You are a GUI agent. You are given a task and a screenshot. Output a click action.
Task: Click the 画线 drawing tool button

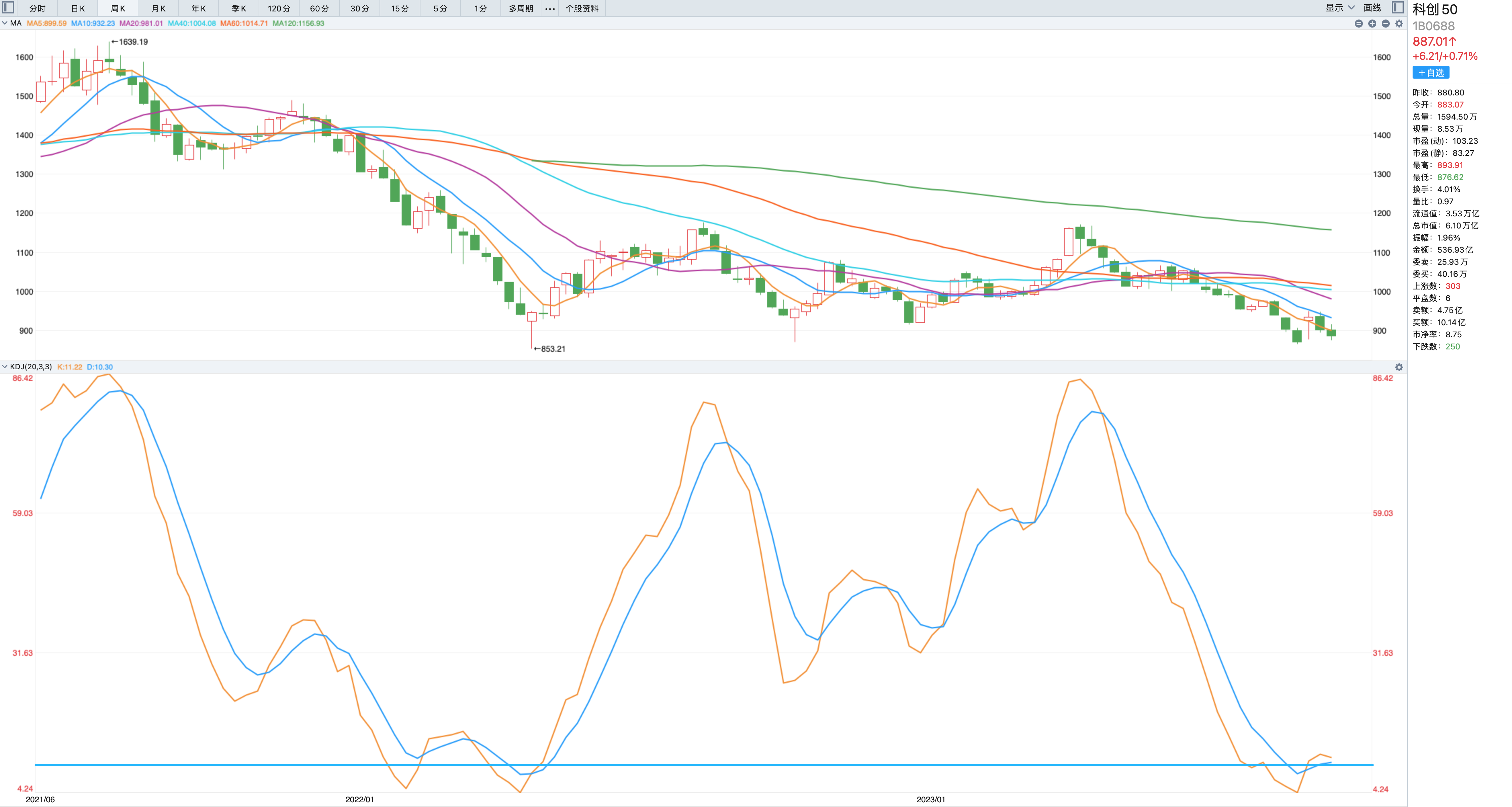pos(1372,8)
